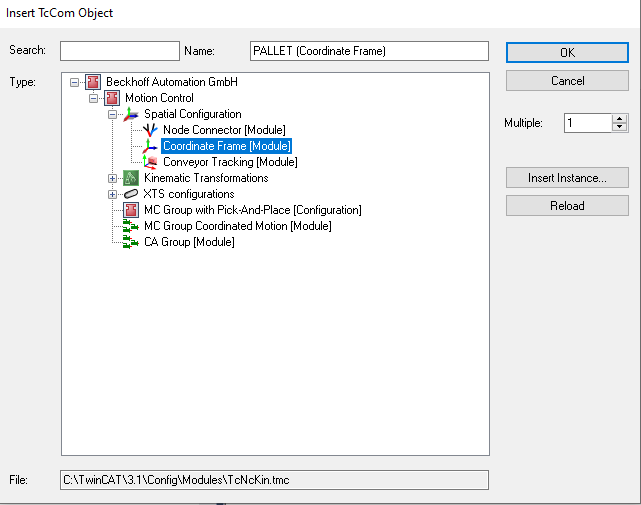Click the MC Group with Pick-And-Place icon

pyautogui.click(x=131, y=210)
